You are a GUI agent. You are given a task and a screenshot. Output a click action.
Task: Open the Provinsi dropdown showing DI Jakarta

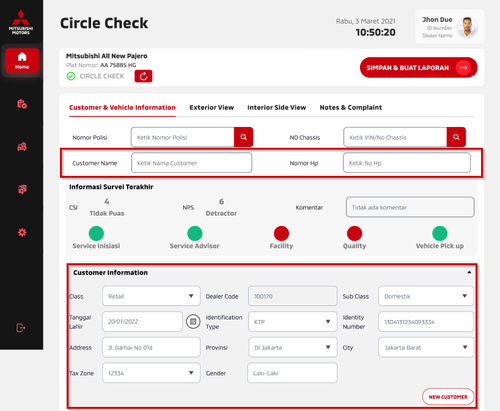pyautogui.click(x=293, y=347)
